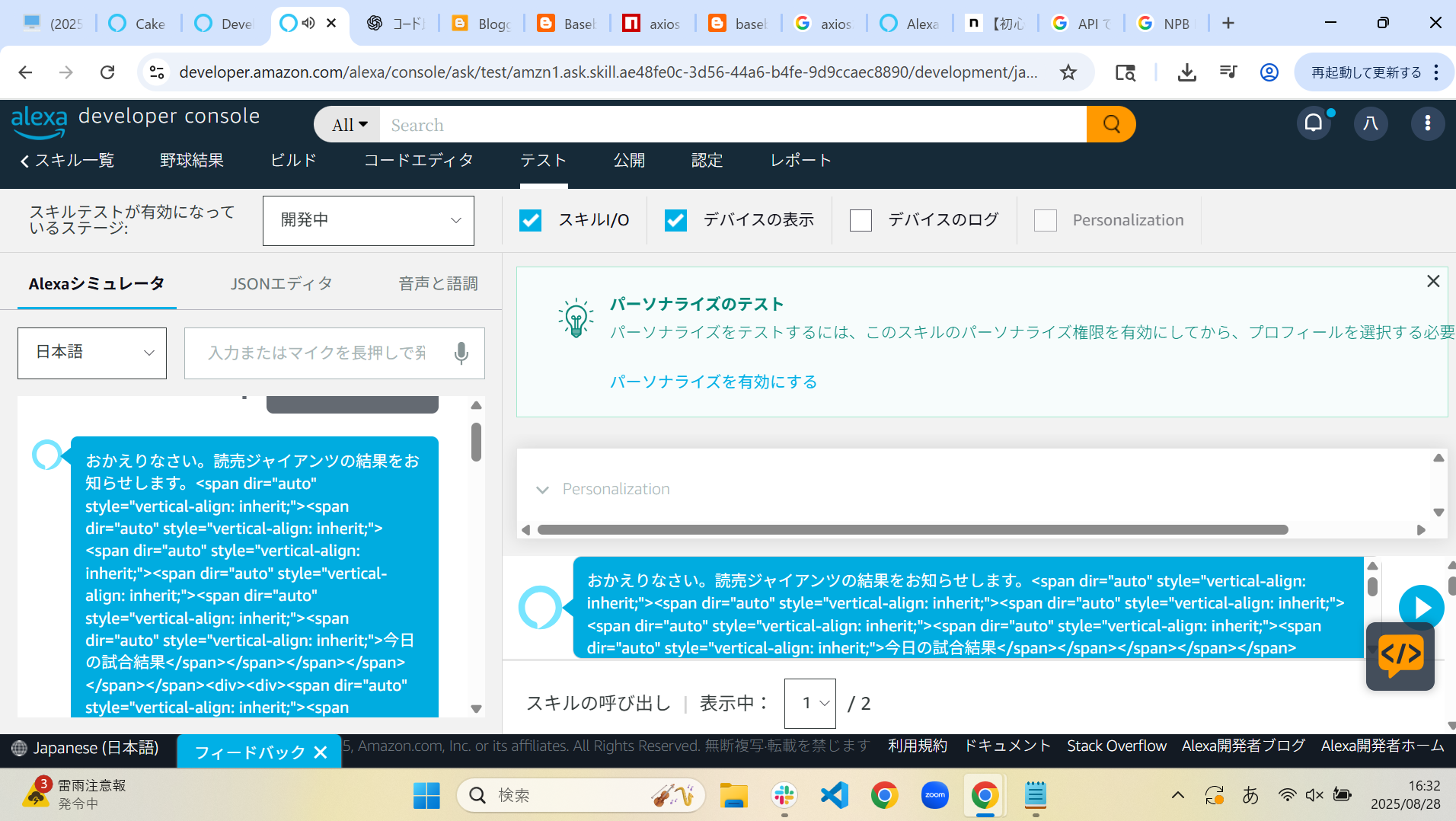Open the vertical three-dot menu in console header
The image size is (1456, 821).
(1427, 123)
